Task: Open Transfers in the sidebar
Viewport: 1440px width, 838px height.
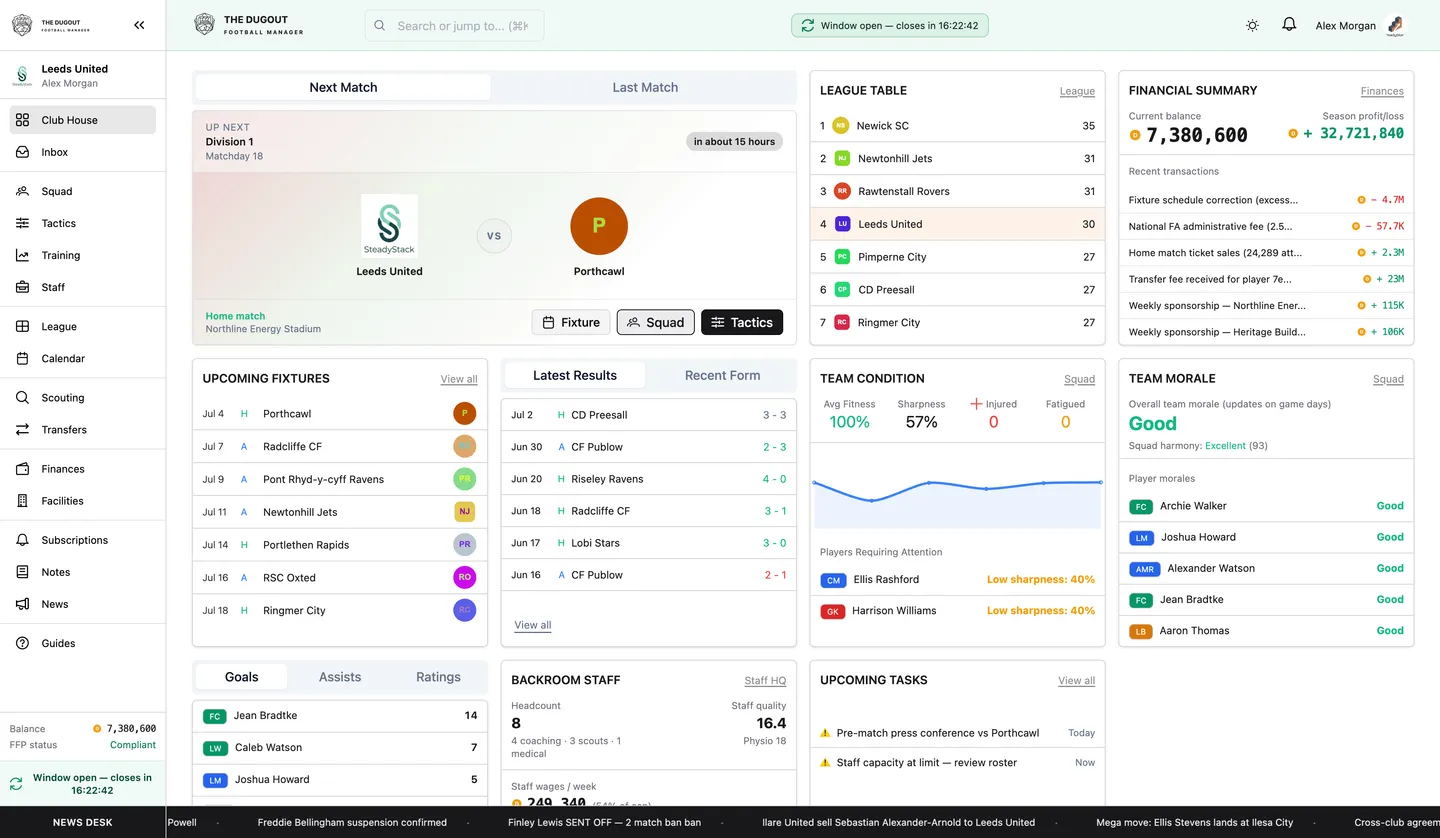Action: coord(83,429)
